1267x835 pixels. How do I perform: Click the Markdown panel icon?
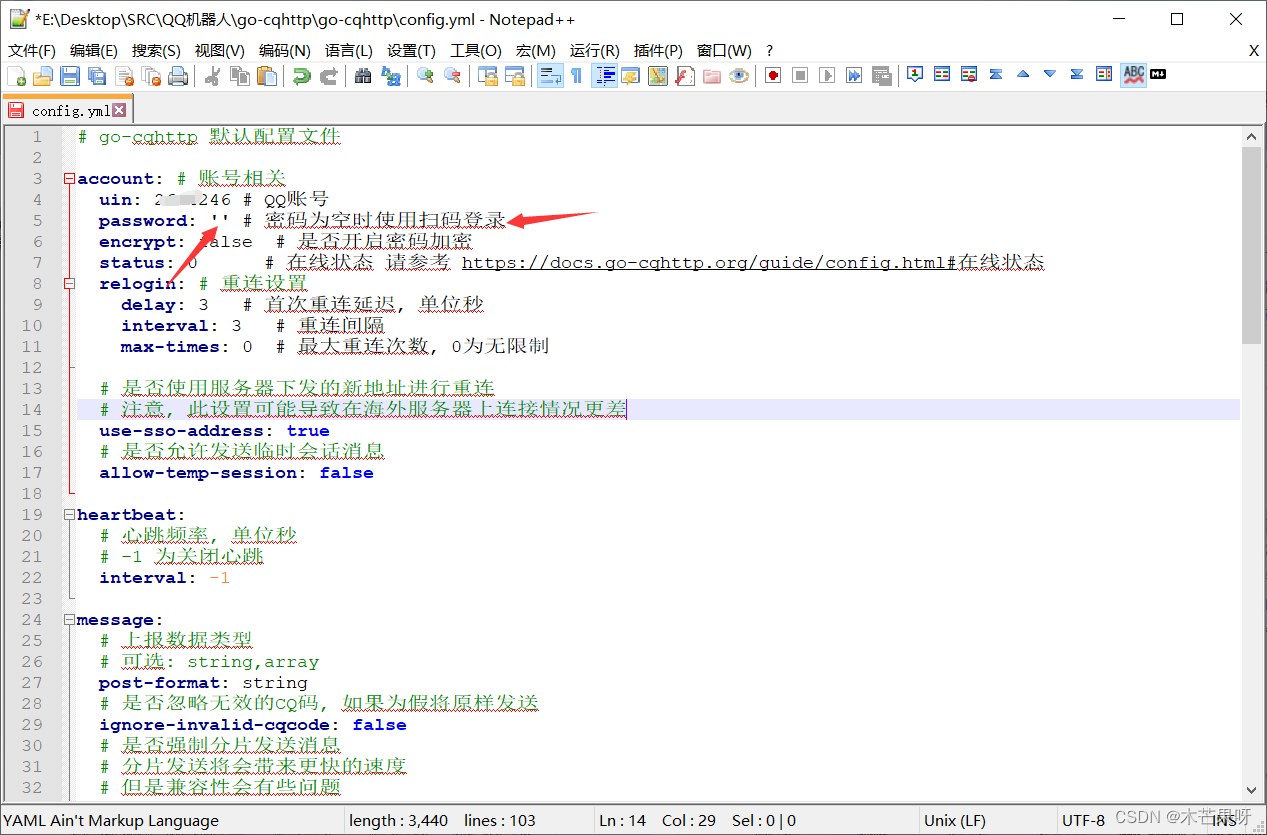point(1158,74)
